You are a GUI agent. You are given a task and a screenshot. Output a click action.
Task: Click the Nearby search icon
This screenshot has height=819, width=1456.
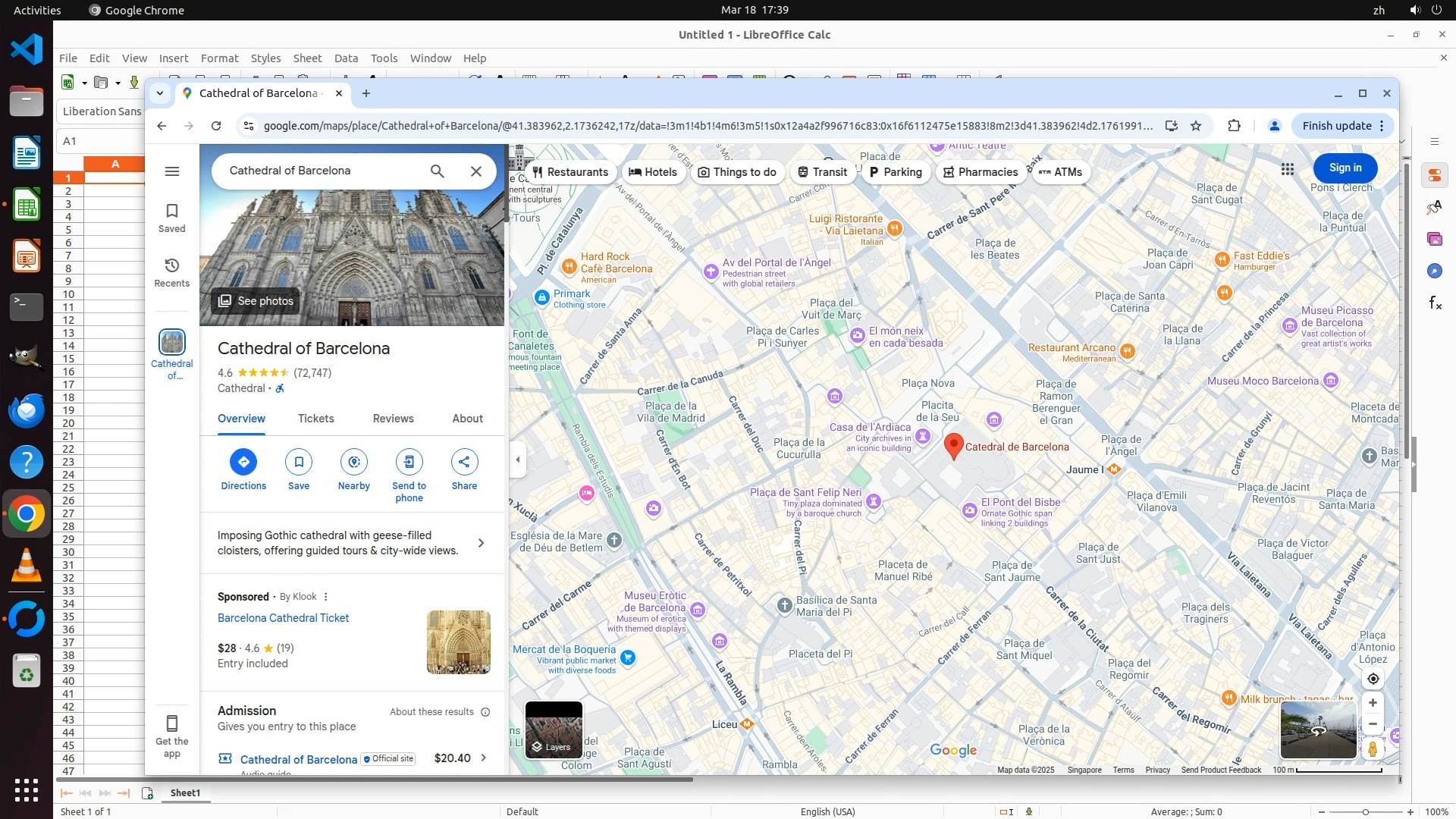pyautogui.click(x=354, y=462)
